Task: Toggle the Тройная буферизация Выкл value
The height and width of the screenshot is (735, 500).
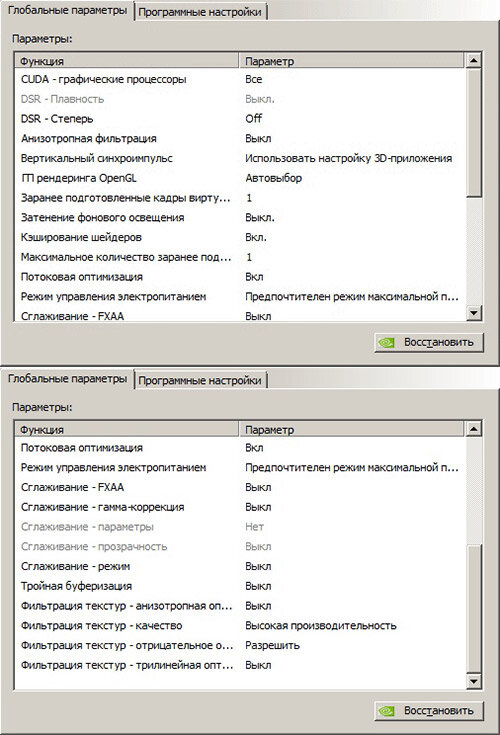Action: click(x=258, y=586)
